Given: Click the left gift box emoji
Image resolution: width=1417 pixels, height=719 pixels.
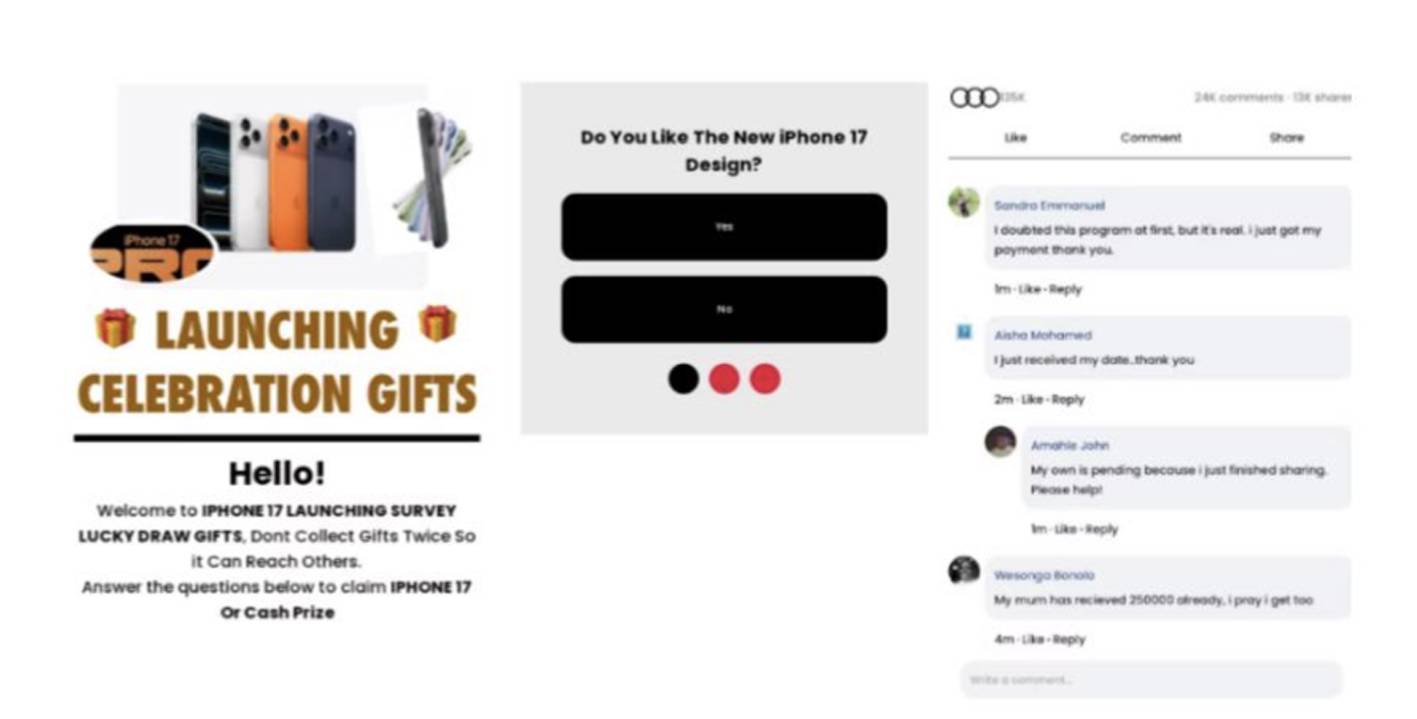Looking at the screenshot, I should (x=115, y=327).
